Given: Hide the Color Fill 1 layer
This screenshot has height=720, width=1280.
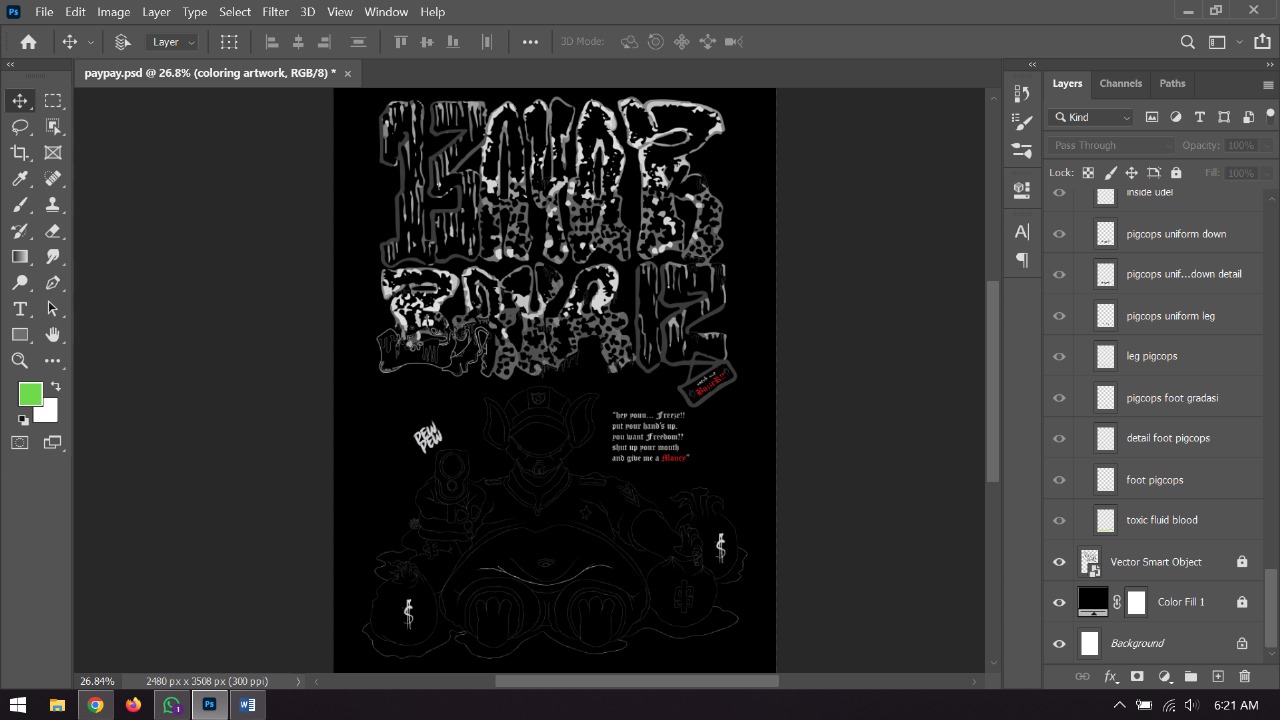Looking at the screenshot, I should coord(1059,602).
